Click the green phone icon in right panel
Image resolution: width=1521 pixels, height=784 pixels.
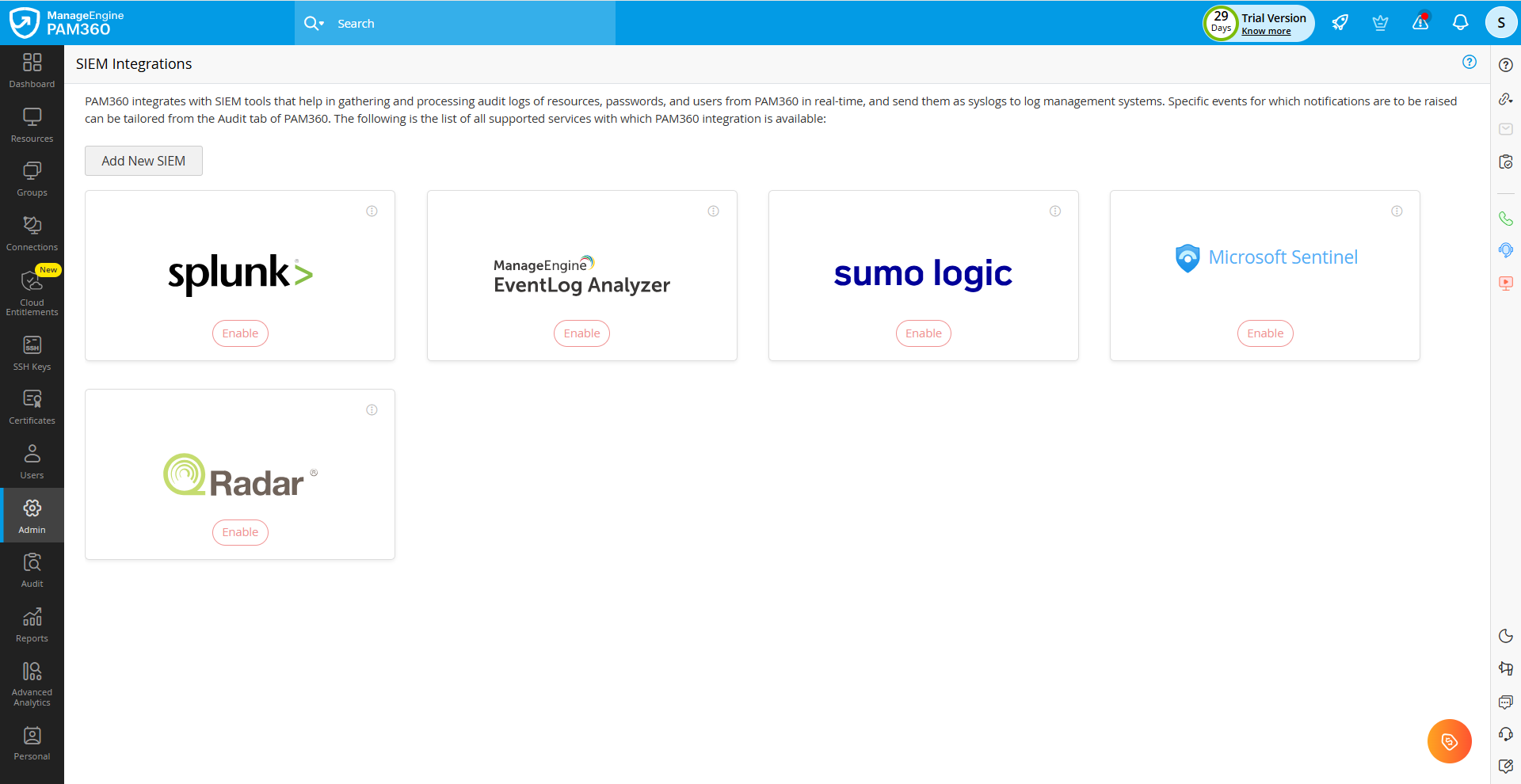tap(1506, 218)
